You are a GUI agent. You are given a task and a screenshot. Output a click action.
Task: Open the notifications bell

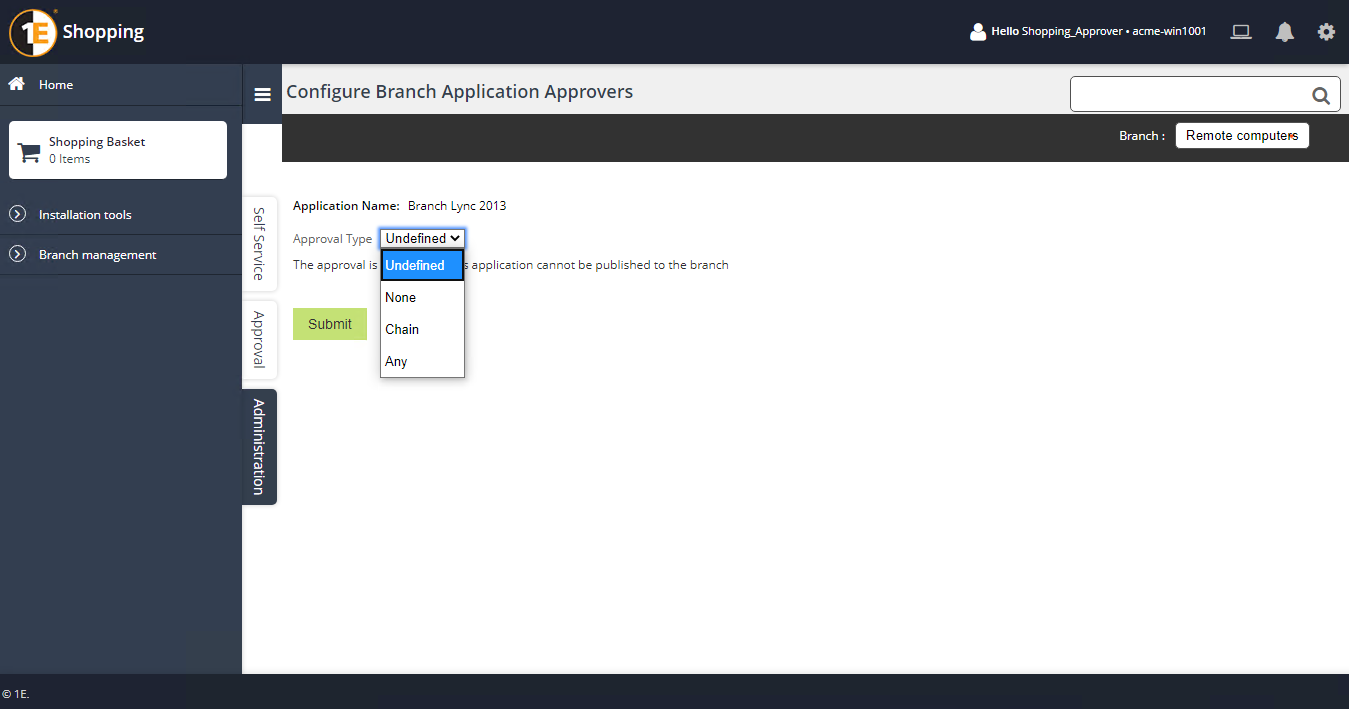point(1285,32)
